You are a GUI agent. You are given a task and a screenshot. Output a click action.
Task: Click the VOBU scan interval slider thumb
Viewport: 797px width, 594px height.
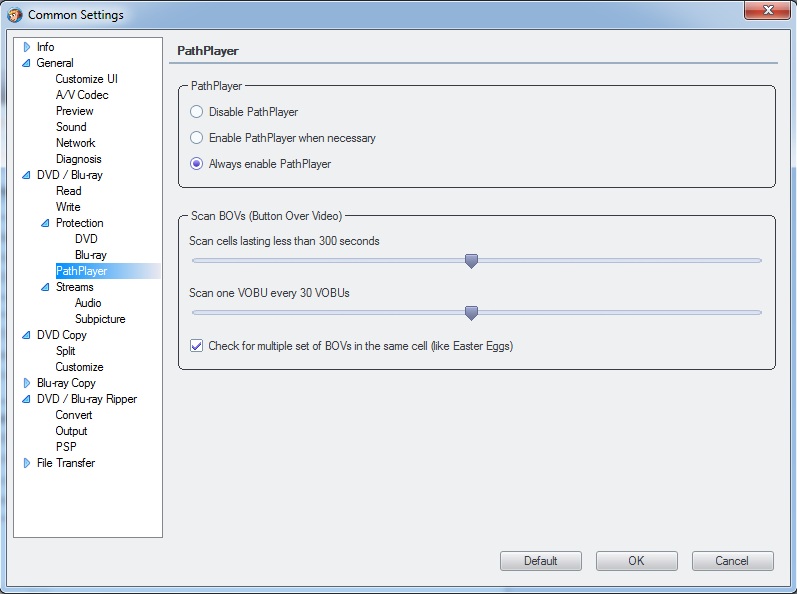coord(471,313)
